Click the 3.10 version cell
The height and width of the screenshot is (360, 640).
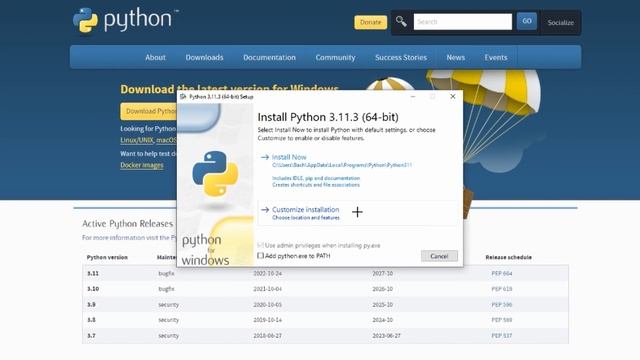pos(93,289)
